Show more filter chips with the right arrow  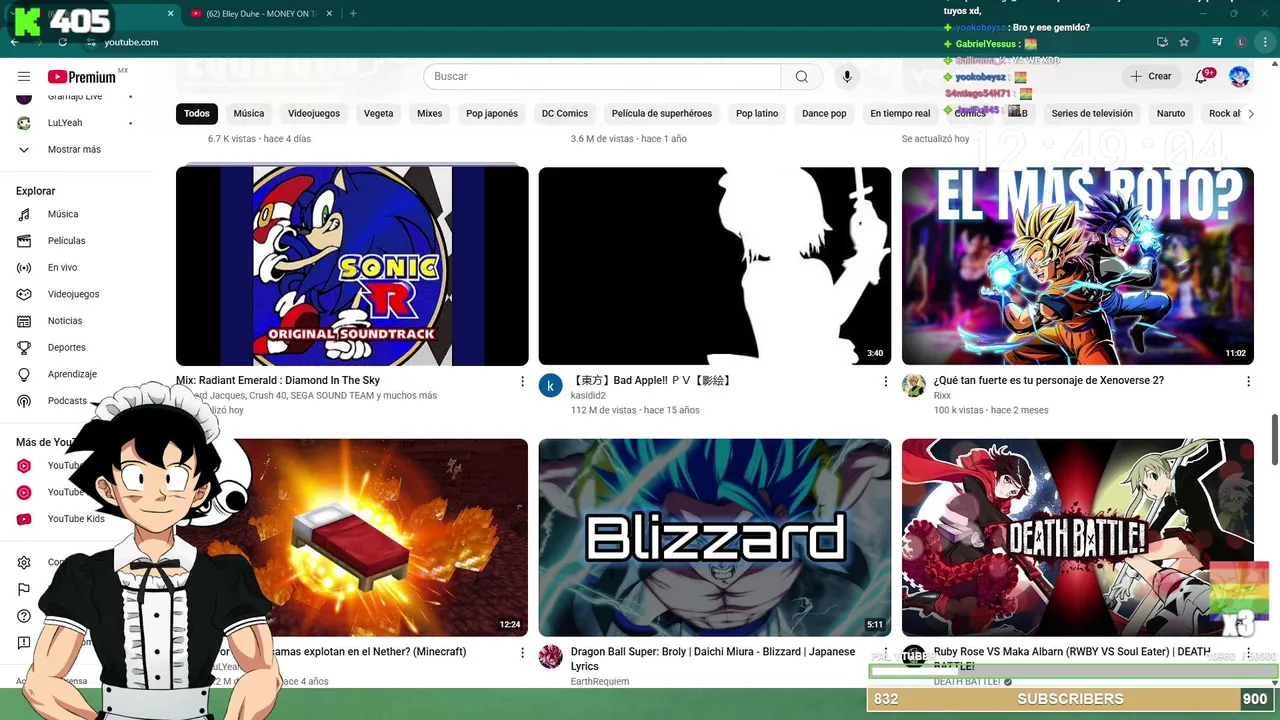1250,113
